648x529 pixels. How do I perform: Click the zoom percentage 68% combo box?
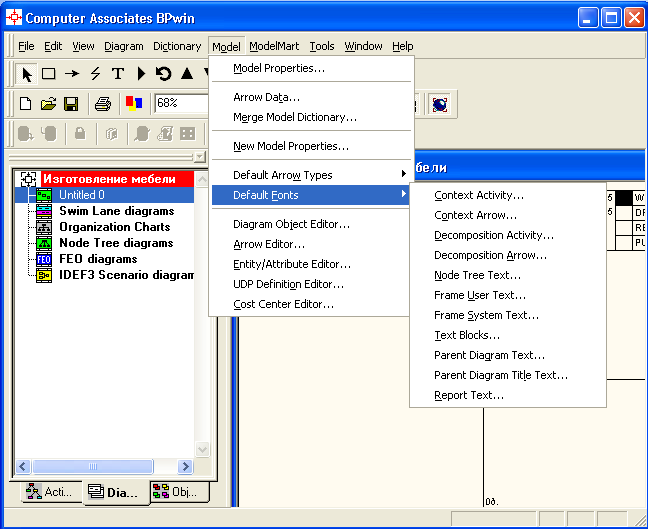pos(181,103)
